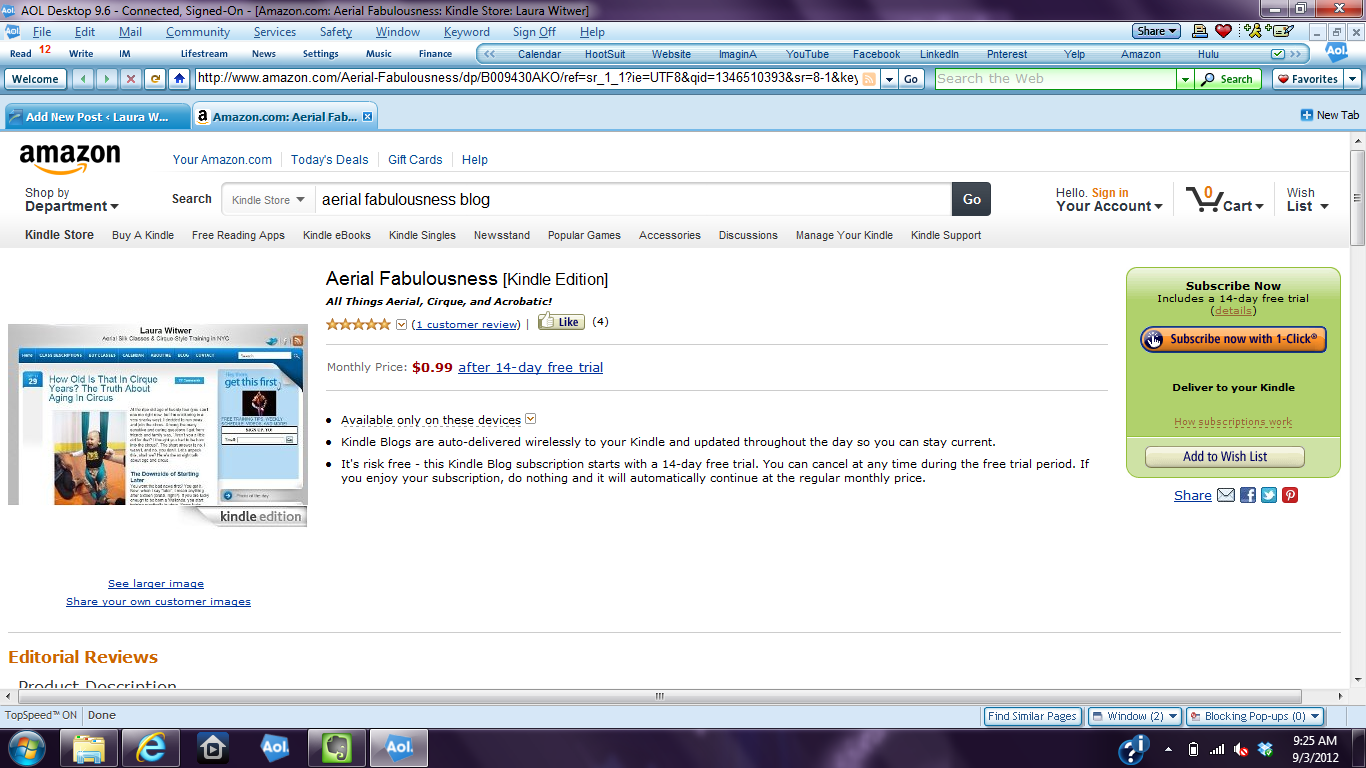The image size is (1366, 768).
Task: Open Internet Explorer from the taskbar
Action: click(151, 747)
